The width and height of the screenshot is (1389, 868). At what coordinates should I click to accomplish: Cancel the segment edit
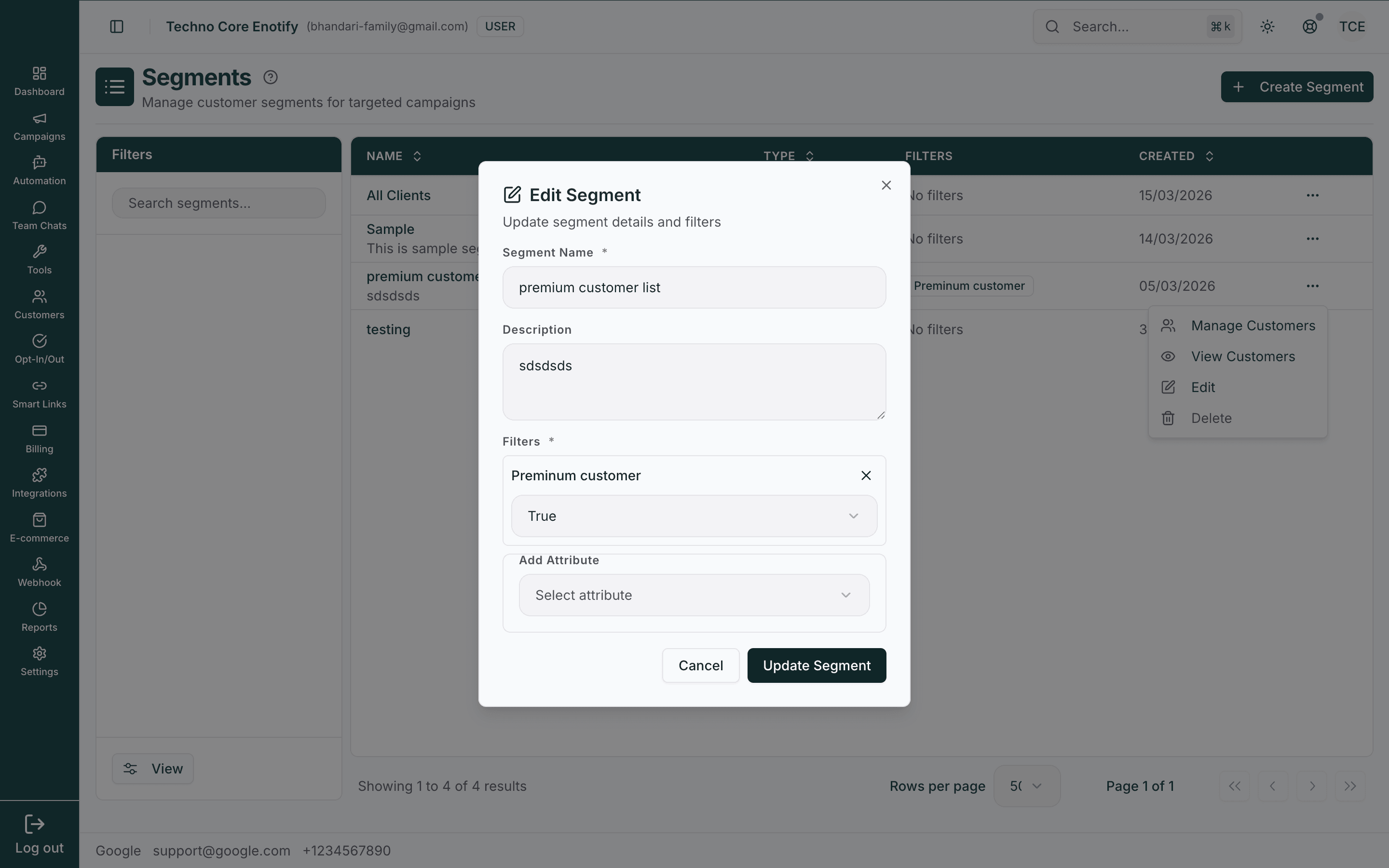click(x=700, y=665)
